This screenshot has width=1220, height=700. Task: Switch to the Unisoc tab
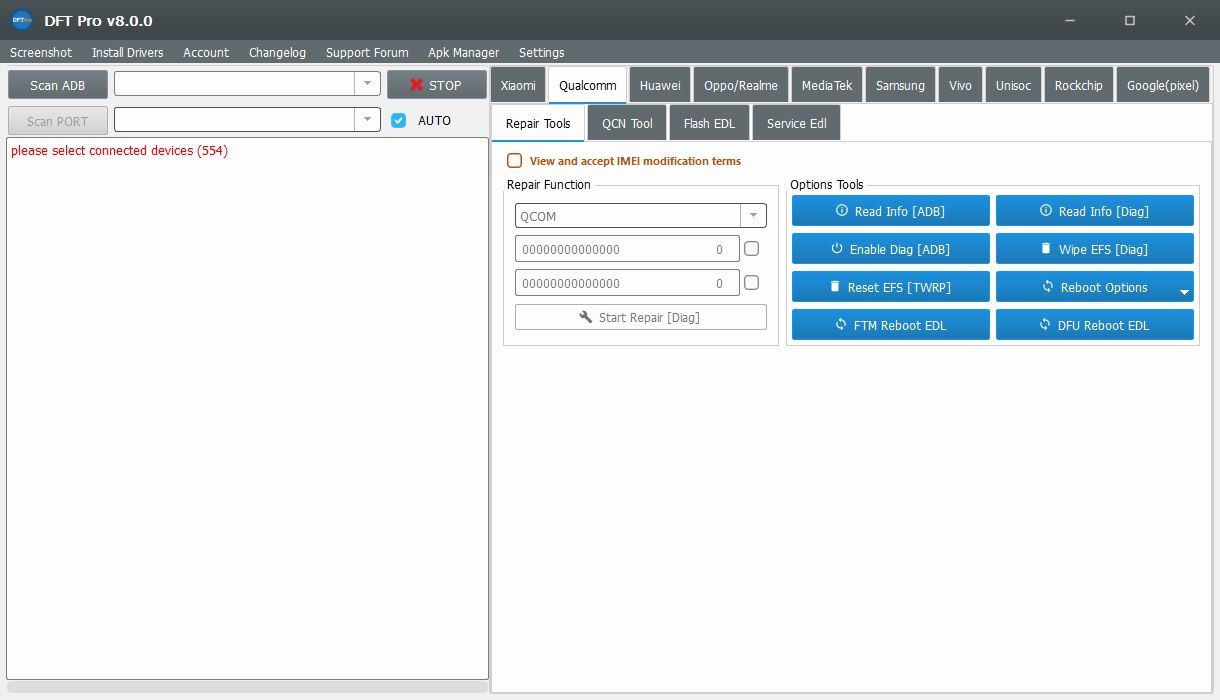tap(1013, 85)
